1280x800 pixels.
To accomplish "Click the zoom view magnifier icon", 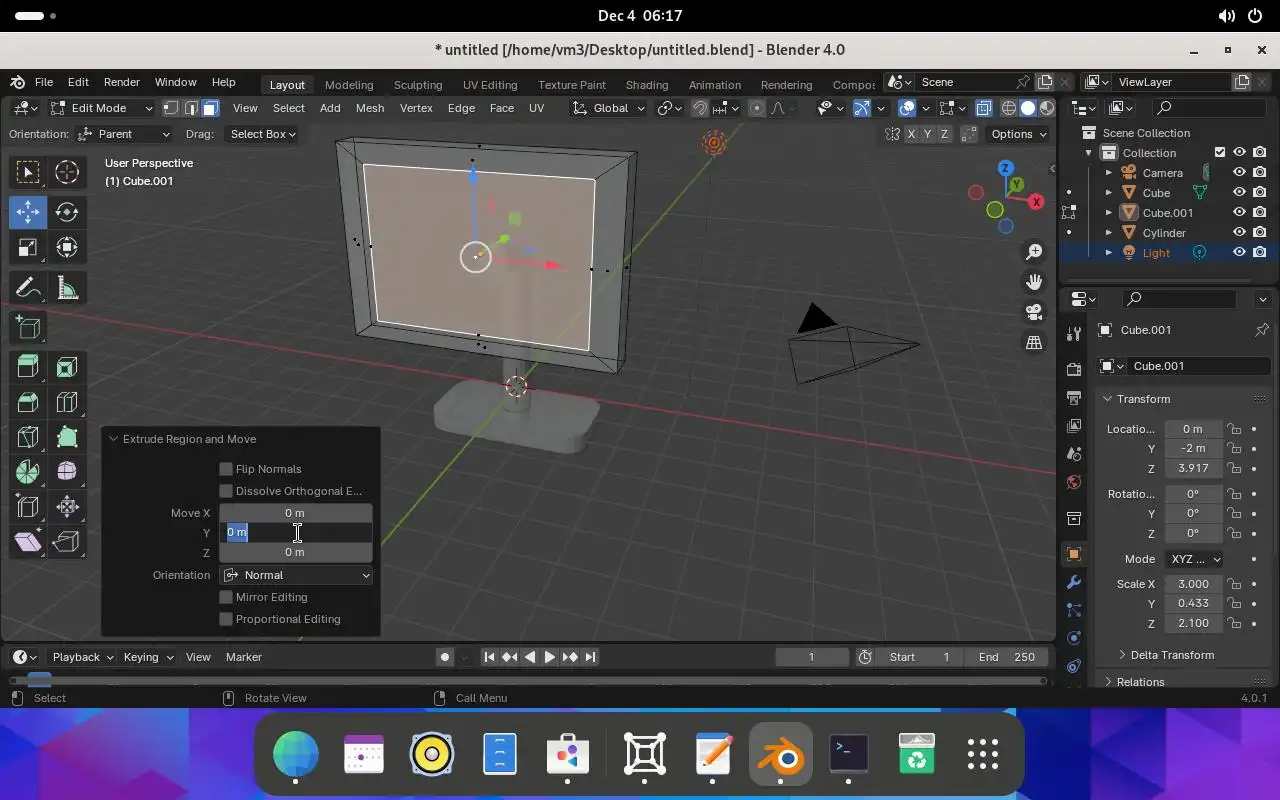I will point(1034,252).
